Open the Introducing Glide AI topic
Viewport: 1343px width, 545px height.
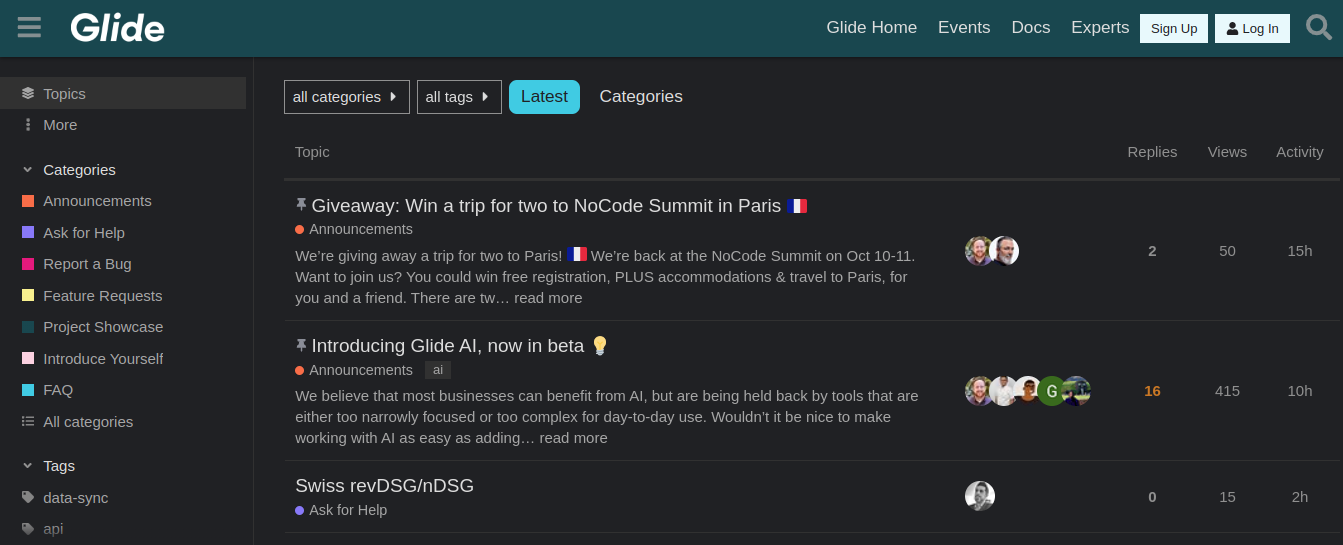coord(447,346)
